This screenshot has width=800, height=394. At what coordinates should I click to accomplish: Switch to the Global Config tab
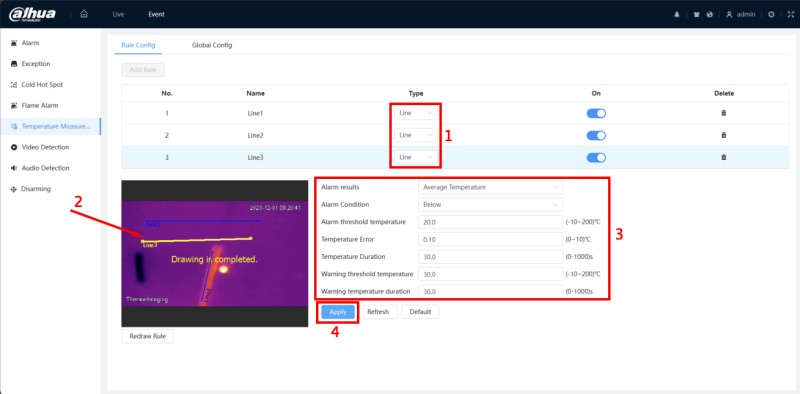point(212,45)
